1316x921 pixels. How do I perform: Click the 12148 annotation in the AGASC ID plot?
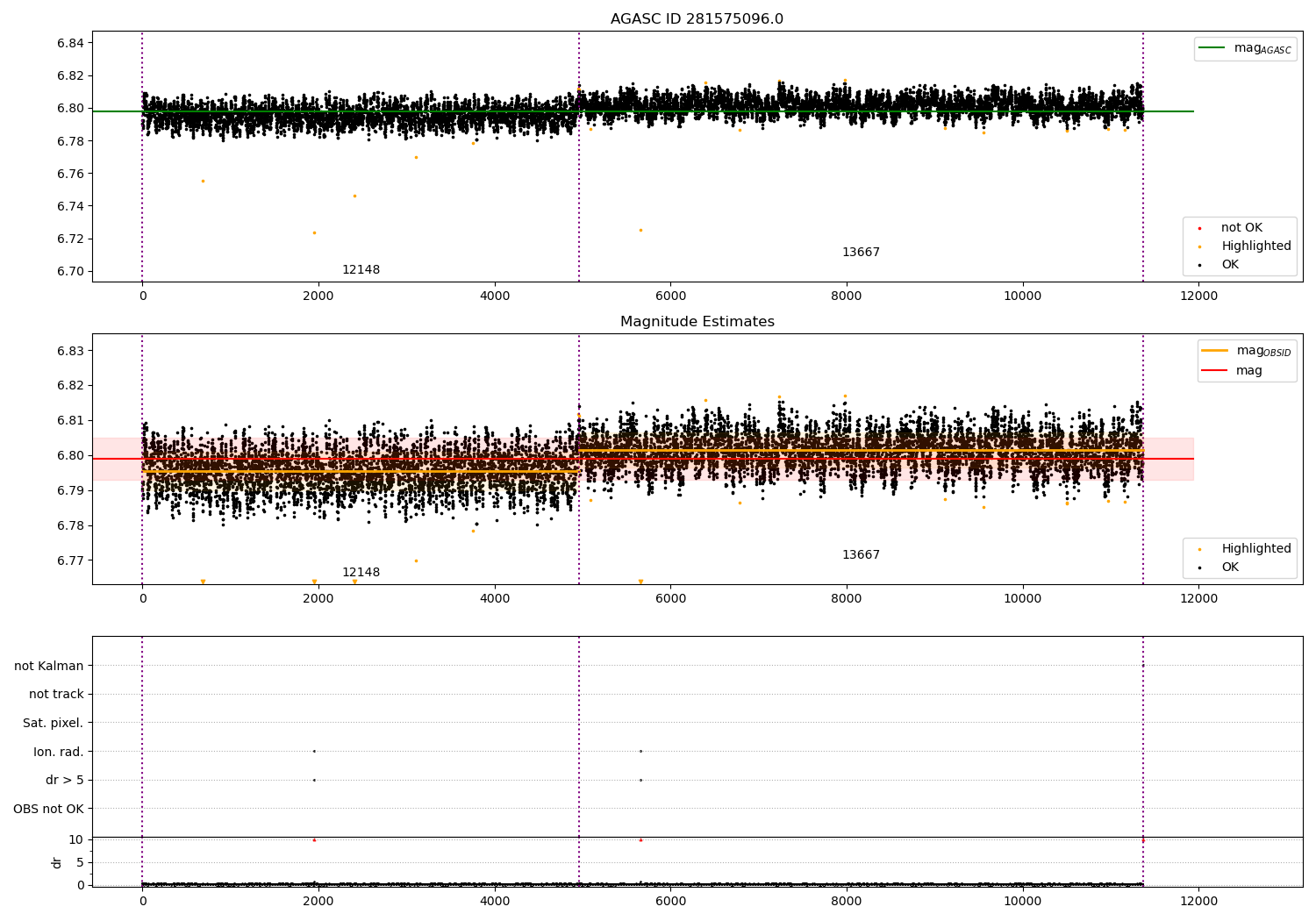point(361,270)
